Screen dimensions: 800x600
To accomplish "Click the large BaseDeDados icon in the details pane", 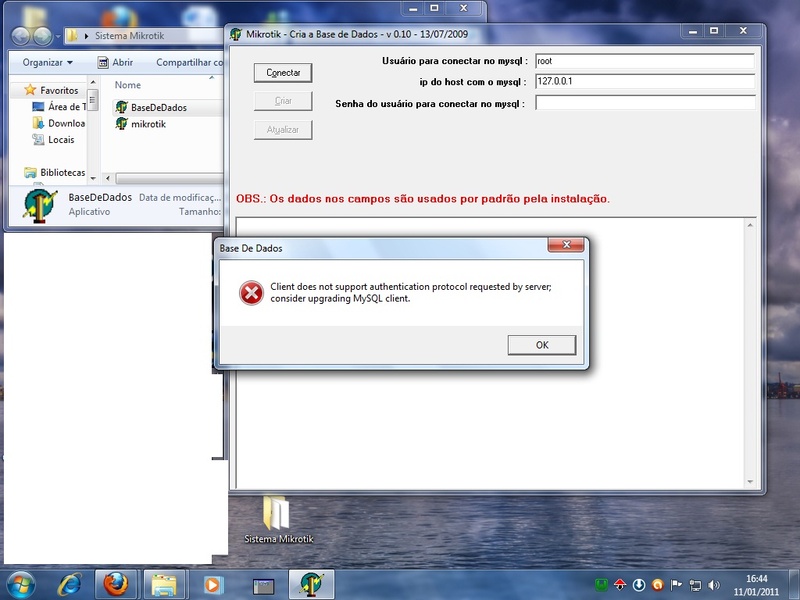I will pos(40,205).
